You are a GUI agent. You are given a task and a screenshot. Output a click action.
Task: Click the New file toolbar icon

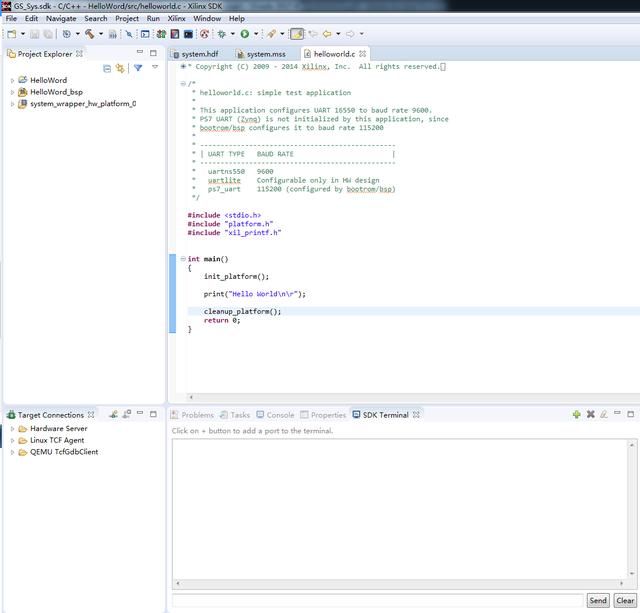(x=12, y=34)
